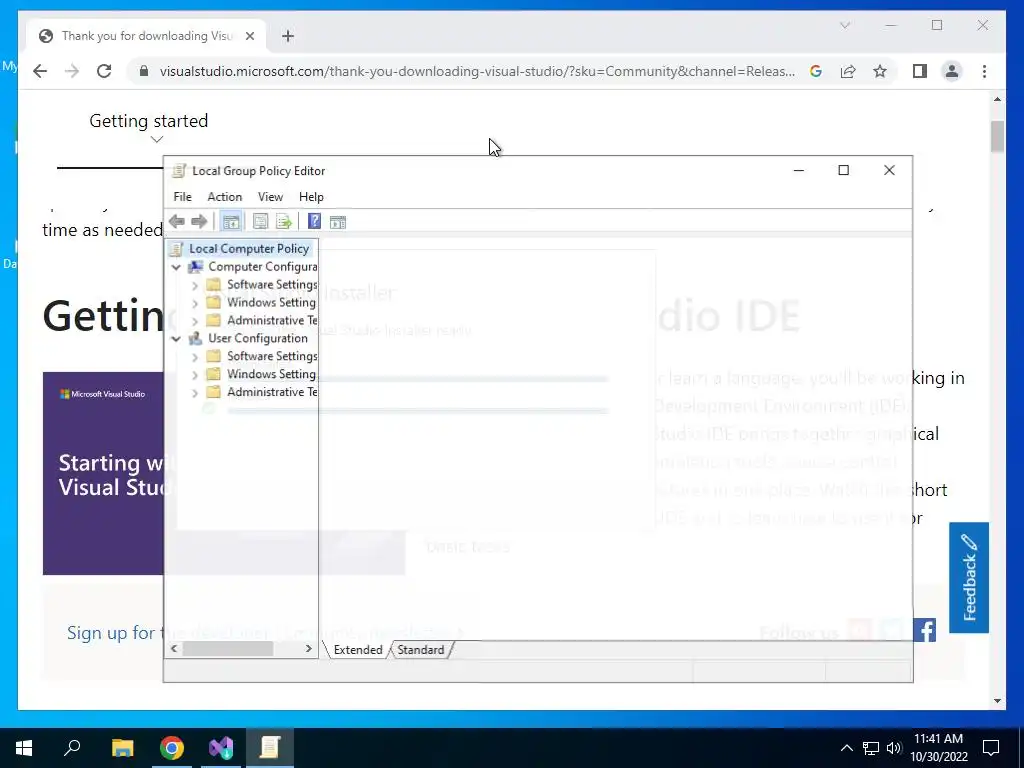Open the File menu in Group Policy Editor
Screen dimensions: 1024x768
[182, 197]
